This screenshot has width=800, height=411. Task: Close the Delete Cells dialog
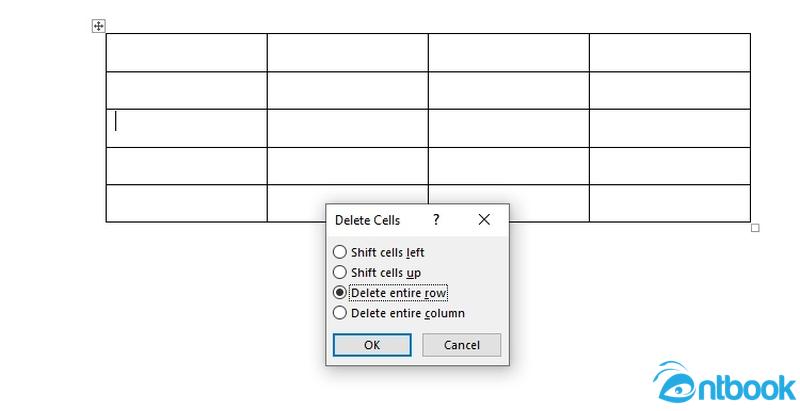pos(484,220)
